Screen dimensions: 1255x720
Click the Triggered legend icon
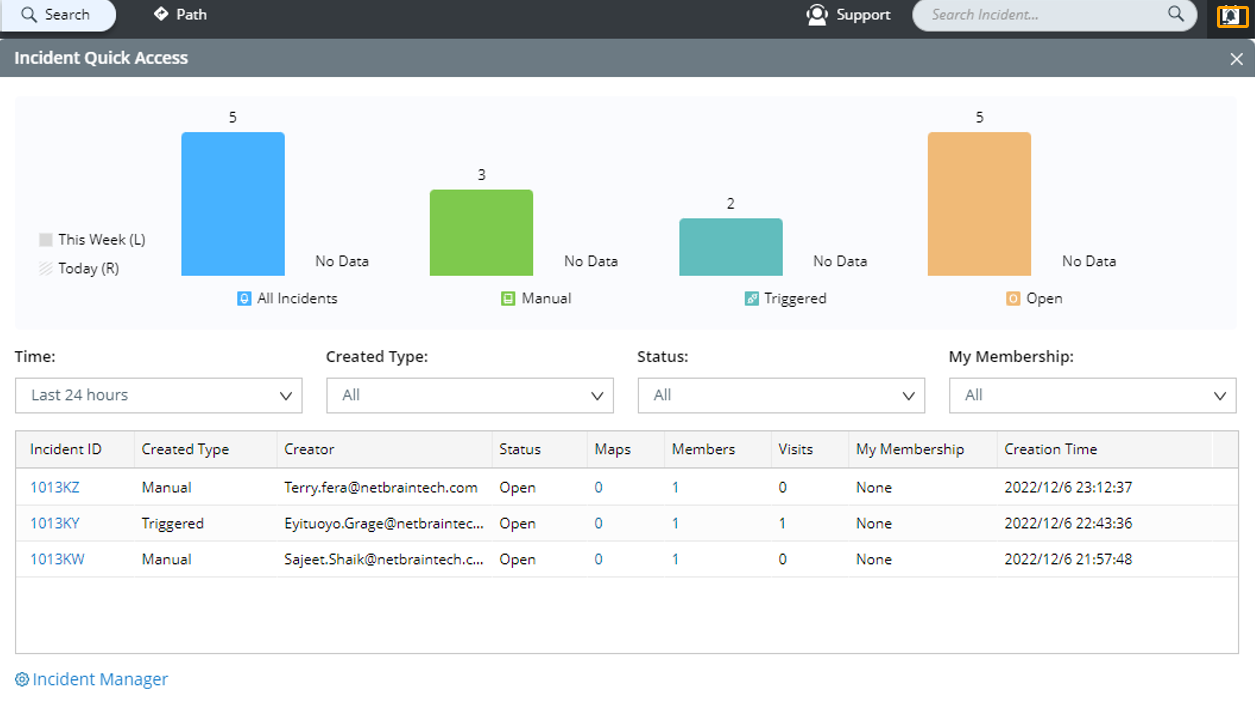(751, 298)
